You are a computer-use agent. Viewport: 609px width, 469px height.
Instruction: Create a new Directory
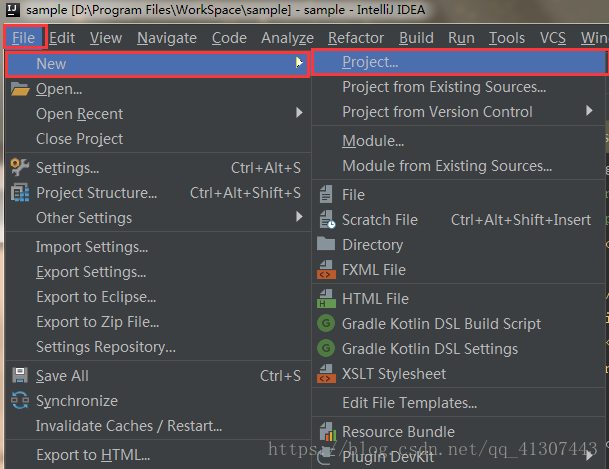coord(459,245)
